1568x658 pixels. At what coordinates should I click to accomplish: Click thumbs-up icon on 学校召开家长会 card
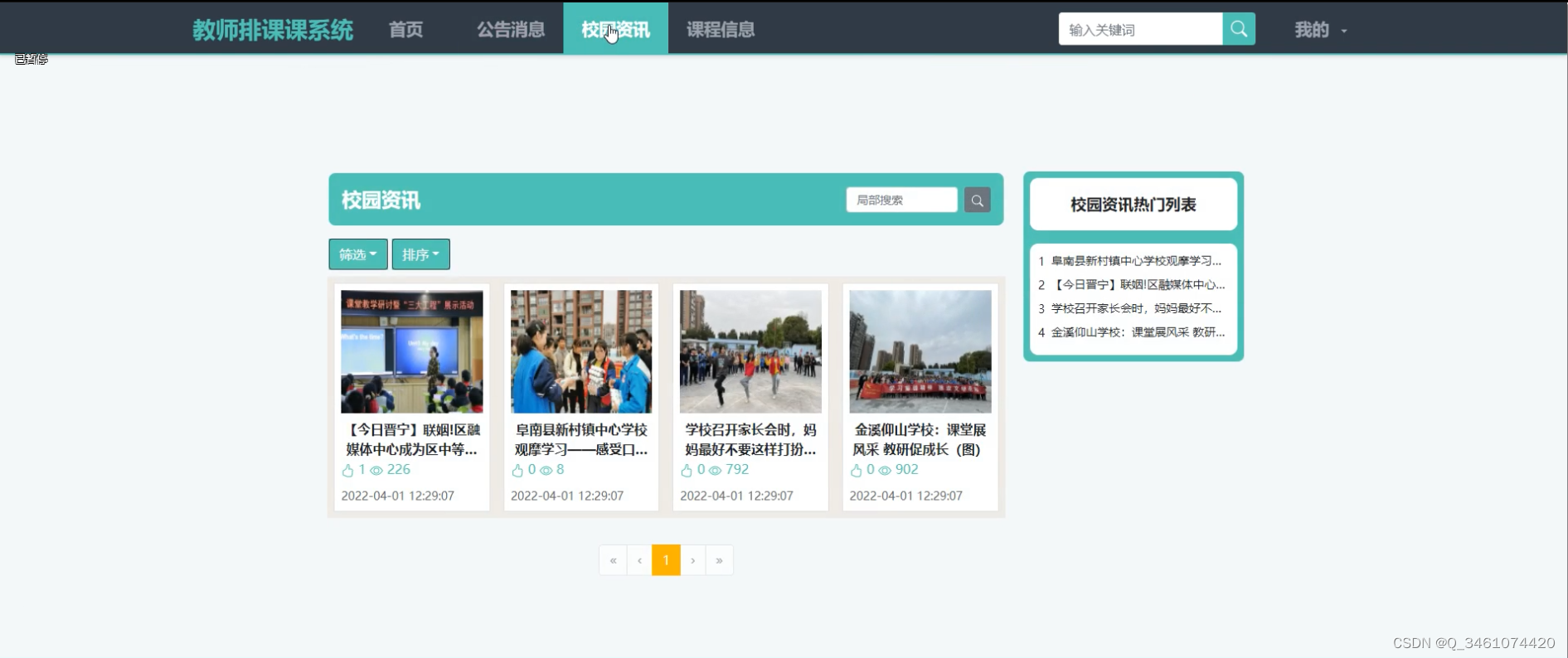(x=687, y=471)
